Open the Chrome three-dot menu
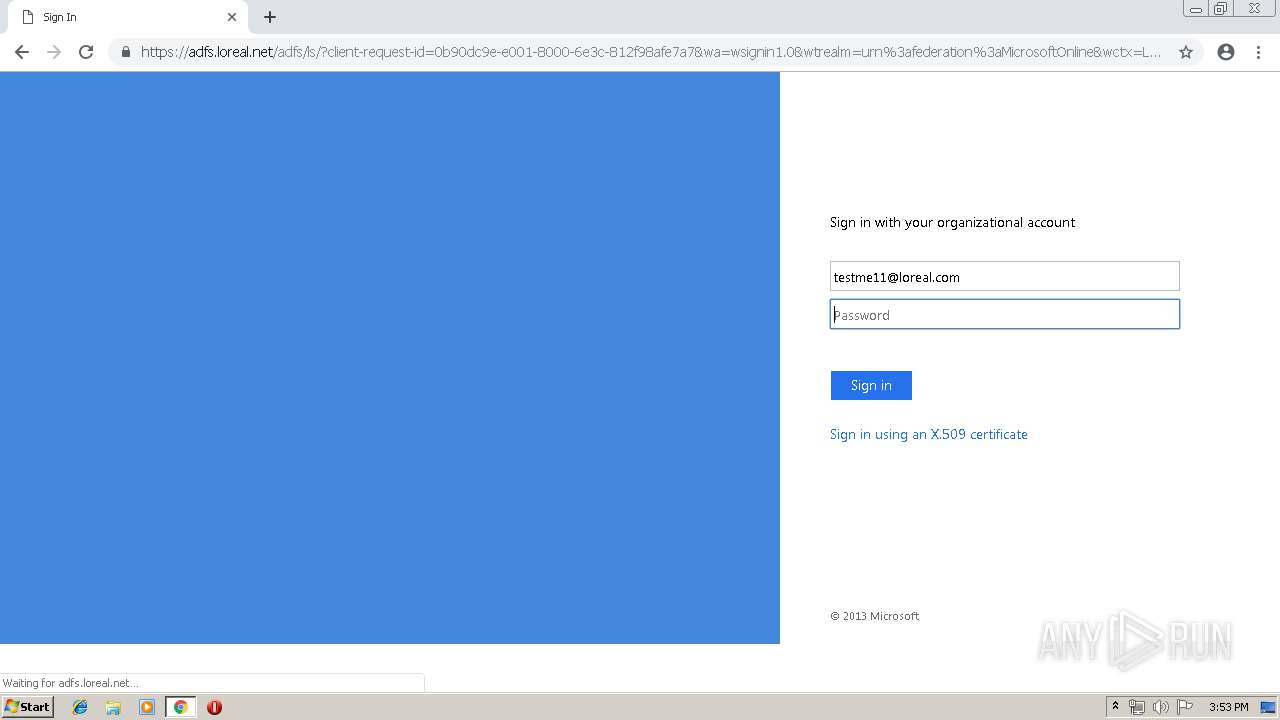The image size is (1280, 720). 1258,52
